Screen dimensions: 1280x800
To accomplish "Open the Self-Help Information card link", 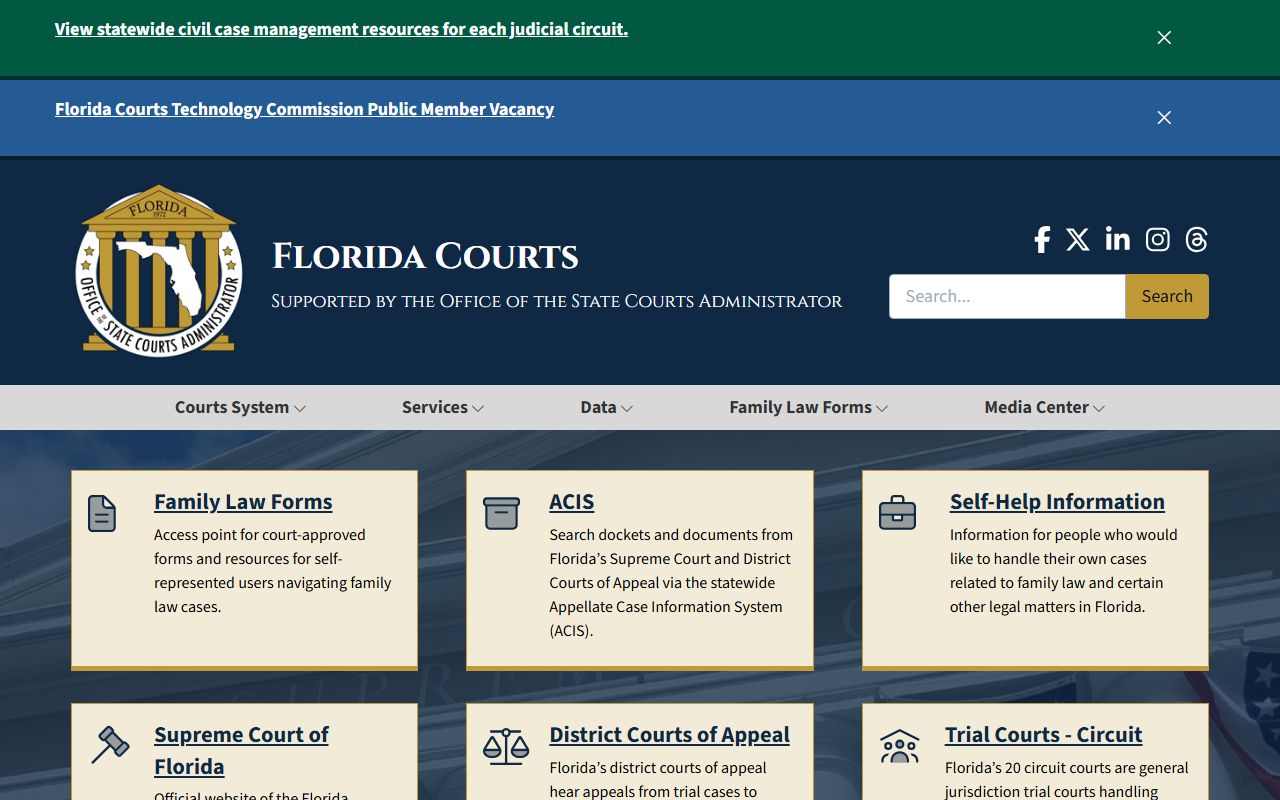I will click(1057, 502).
